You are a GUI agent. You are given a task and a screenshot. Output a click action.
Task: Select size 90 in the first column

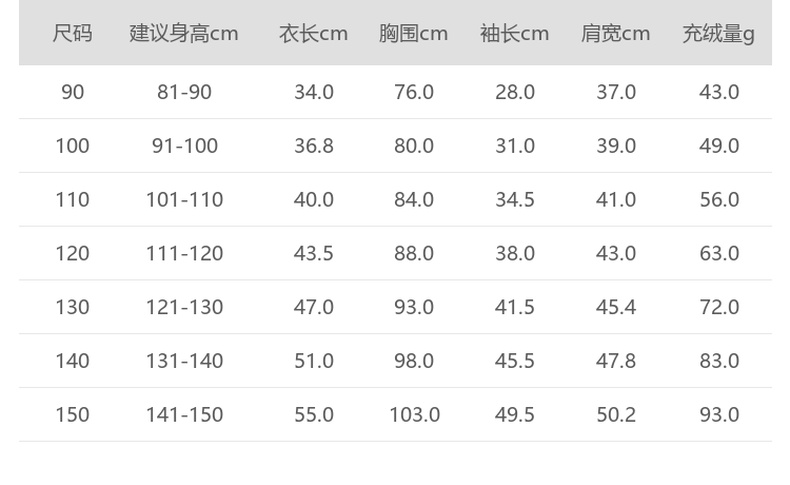coord(72,92)
